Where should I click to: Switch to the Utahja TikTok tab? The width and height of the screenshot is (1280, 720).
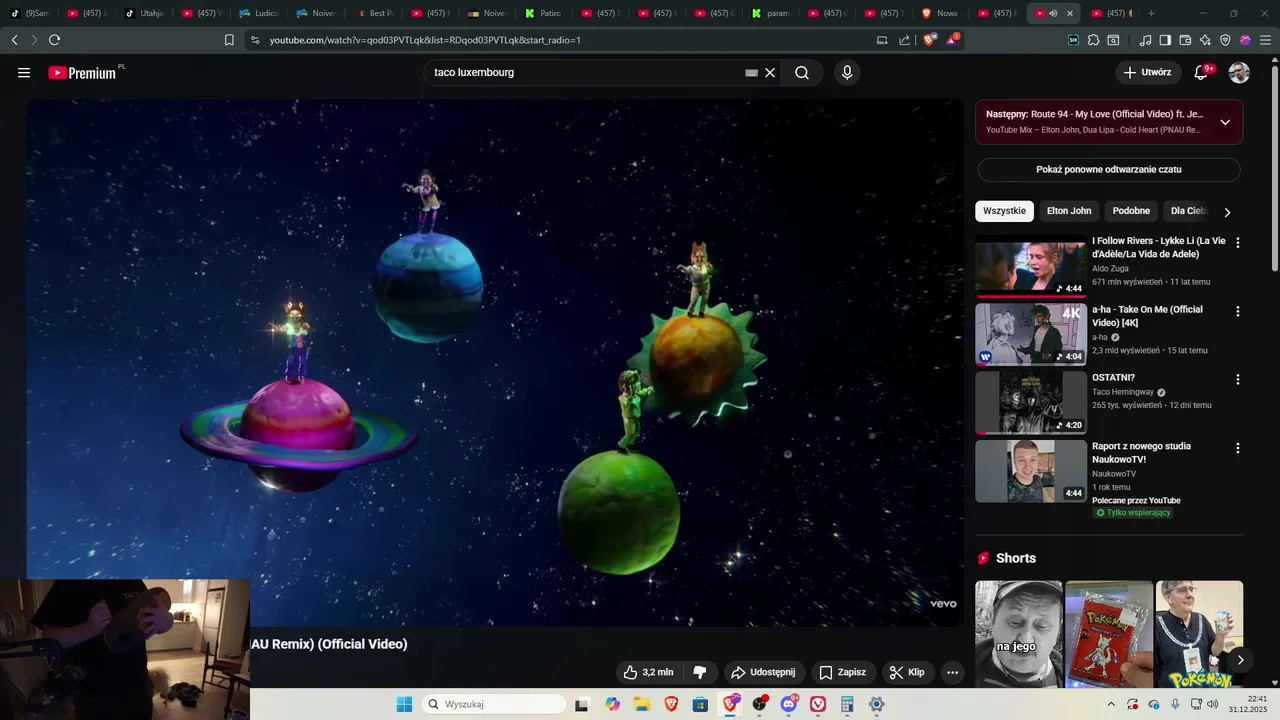pyautogui.click(x=145, y=13)
